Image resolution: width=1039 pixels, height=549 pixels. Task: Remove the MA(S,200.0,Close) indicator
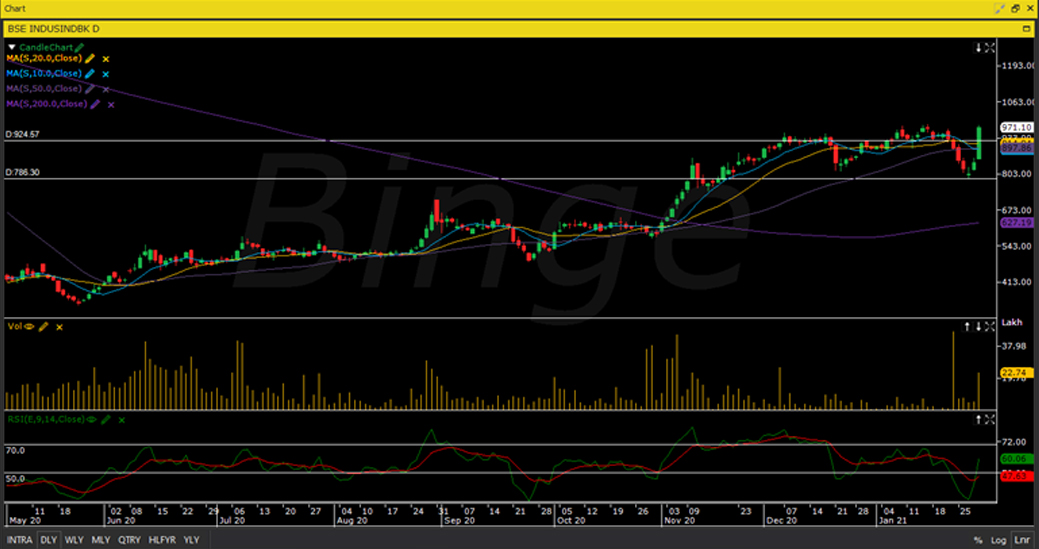coord(111,105)
